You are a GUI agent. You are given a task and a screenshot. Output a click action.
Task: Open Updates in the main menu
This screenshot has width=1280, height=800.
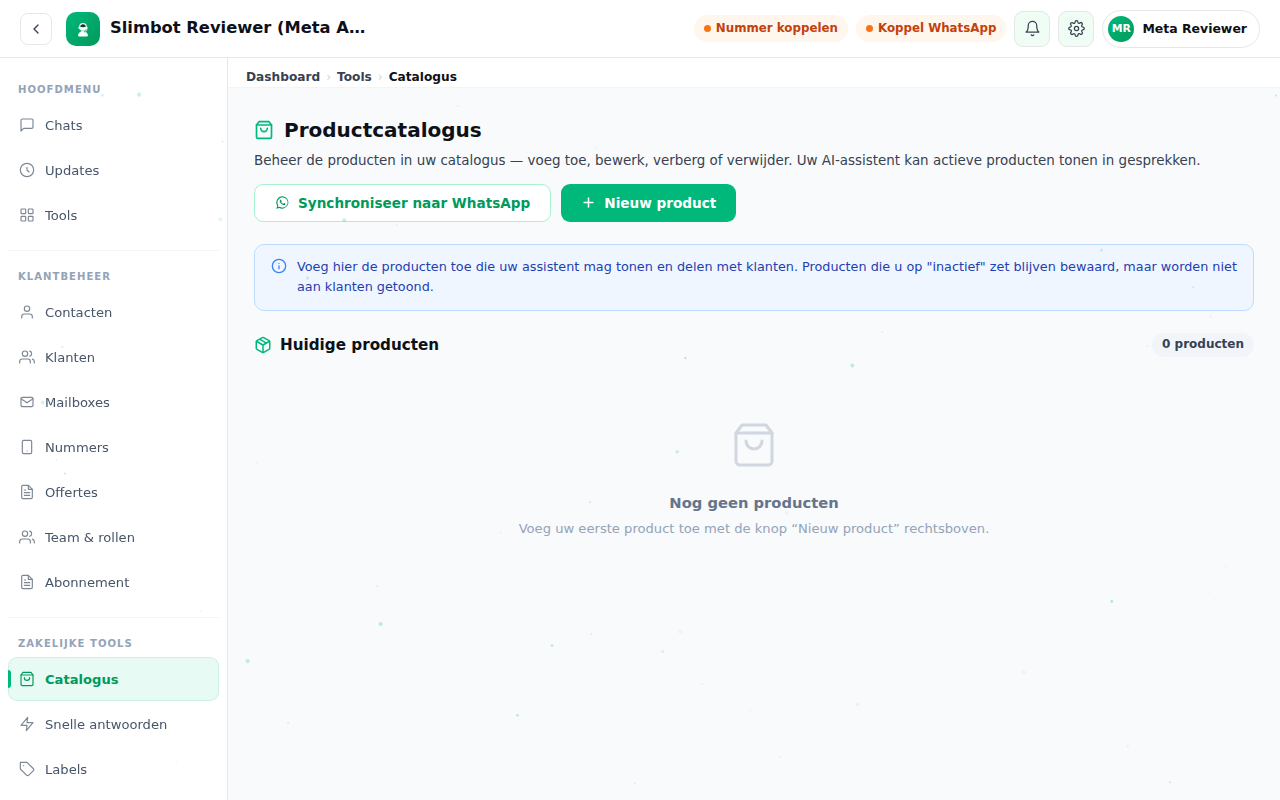click(x=113, y=170)
